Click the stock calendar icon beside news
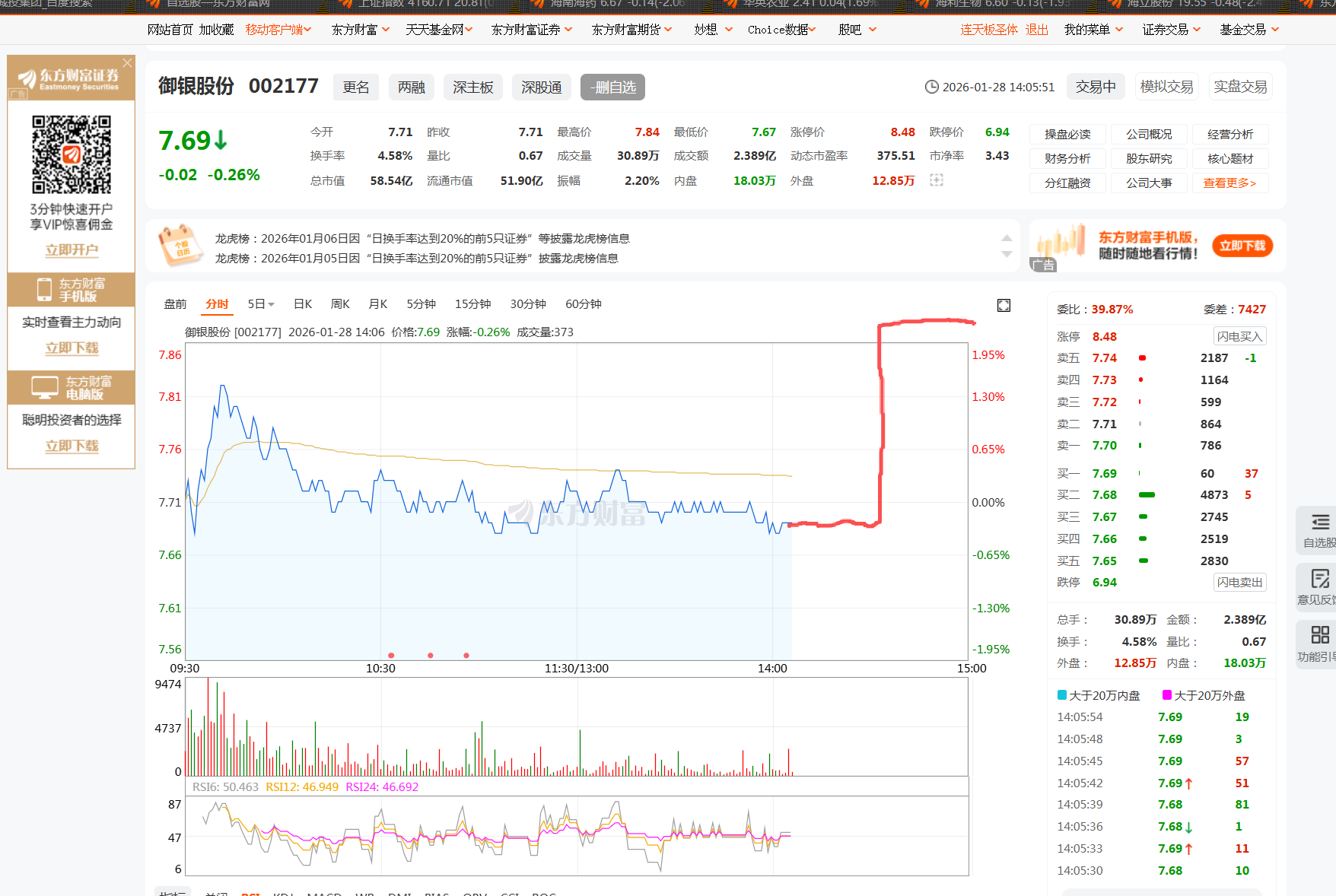Screen dimensions: 1336x896 click(x=180, y=245)
